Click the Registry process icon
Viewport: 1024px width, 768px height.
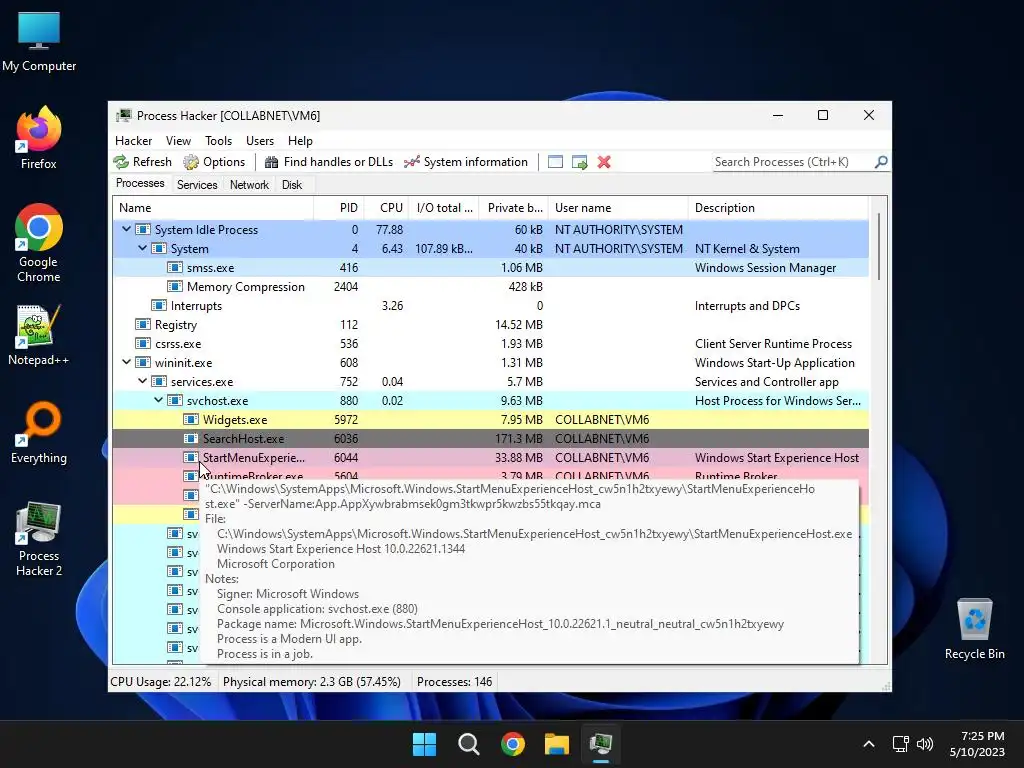click(x=143, y=325)
